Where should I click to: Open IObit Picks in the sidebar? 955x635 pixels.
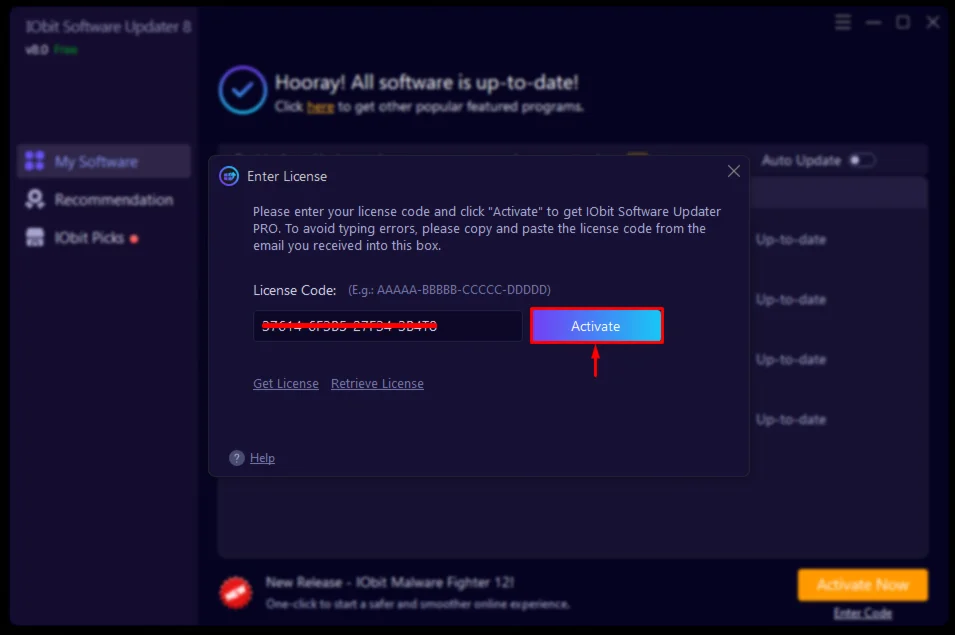coord(89,237)
